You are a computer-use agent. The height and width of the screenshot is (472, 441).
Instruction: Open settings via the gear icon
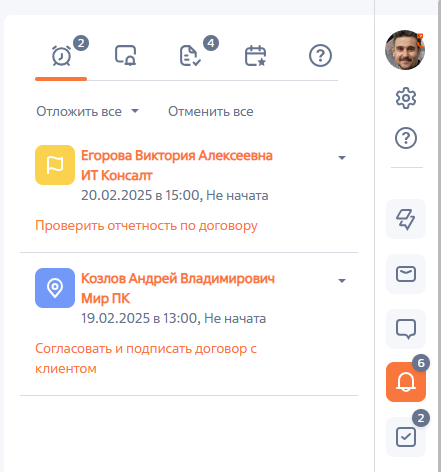point(406,98)
